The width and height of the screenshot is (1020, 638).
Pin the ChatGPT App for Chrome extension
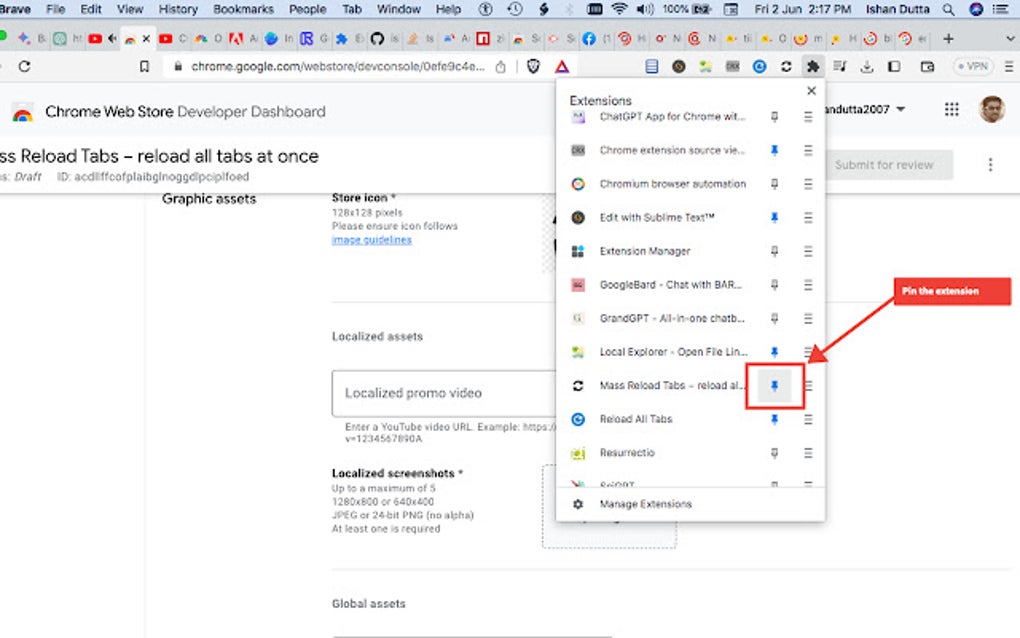(x=774, y=117)
